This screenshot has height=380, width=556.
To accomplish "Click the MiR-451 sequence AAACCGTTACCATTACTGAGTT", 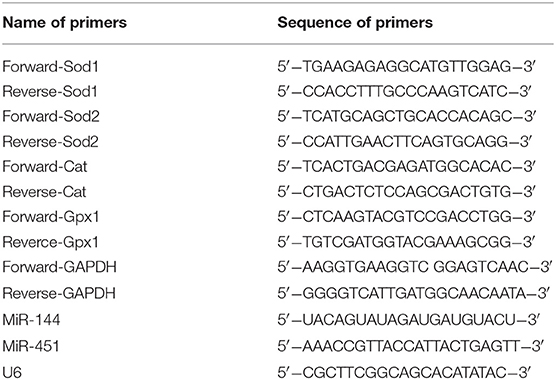I will 411,346.
